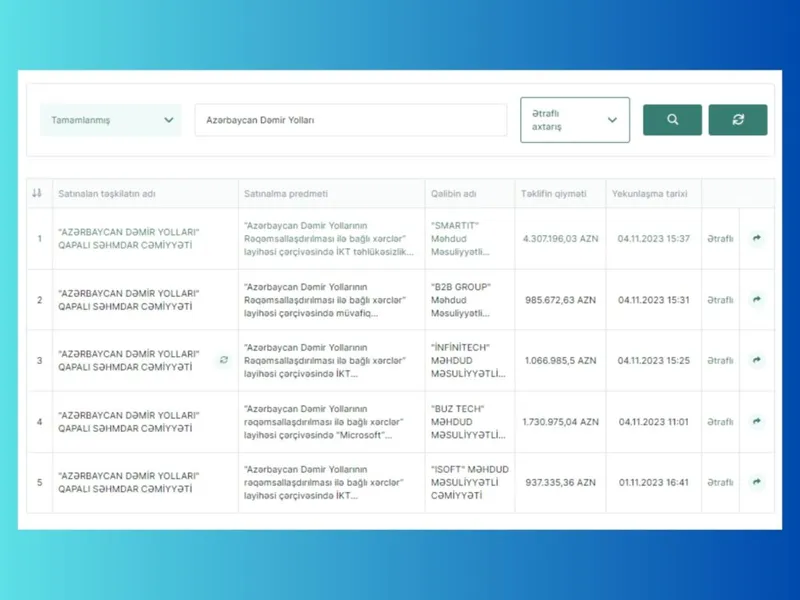Viewport: 800px width, 600px height.
Task: Click Qalibin adı column header
Action: click(454, 193)
